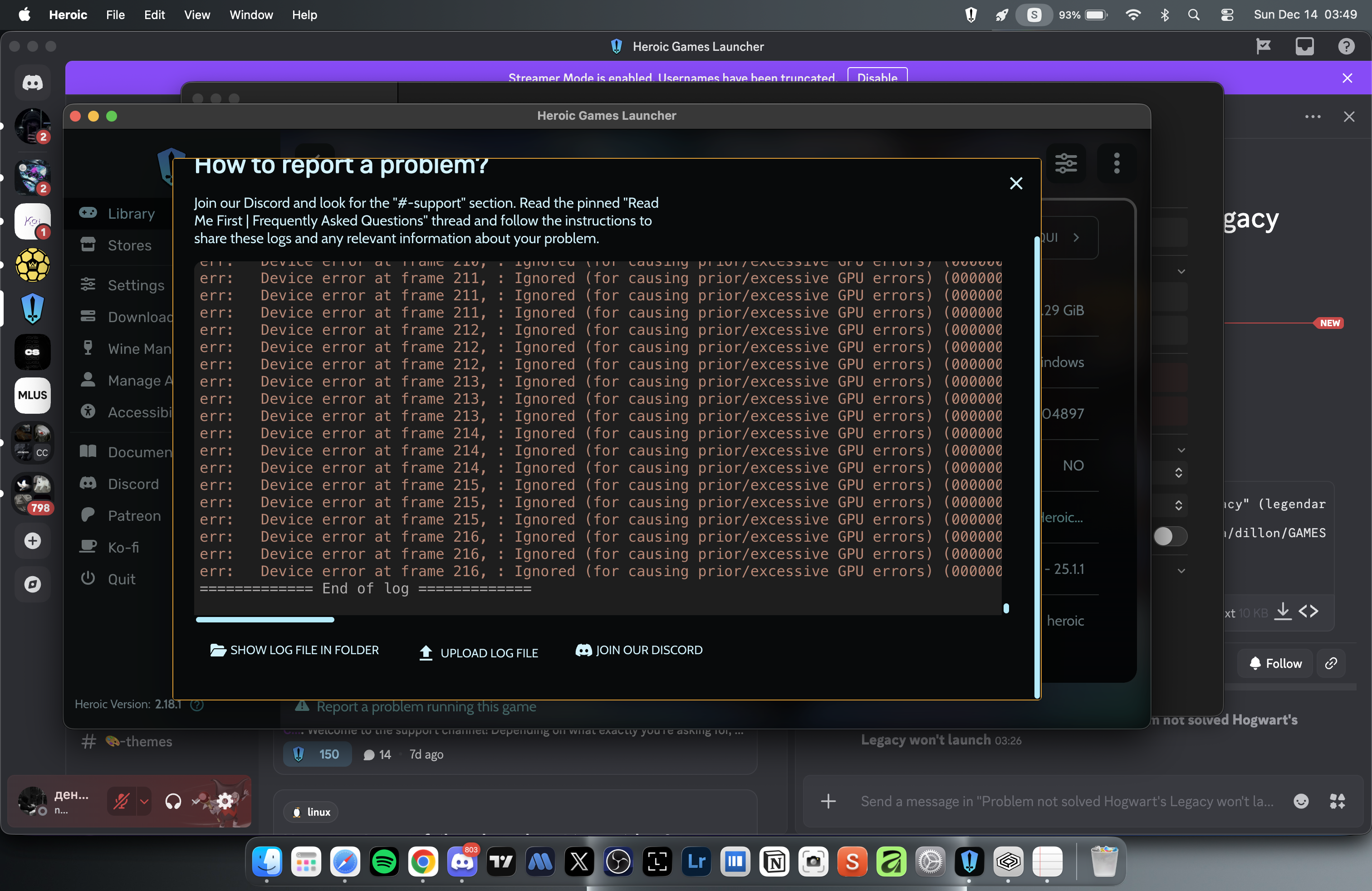Image resolution: width=1372 pixels, height=891 pixels.
Task: Click the horizontal scrollbar under the log
Action: (x=265, y=620)
